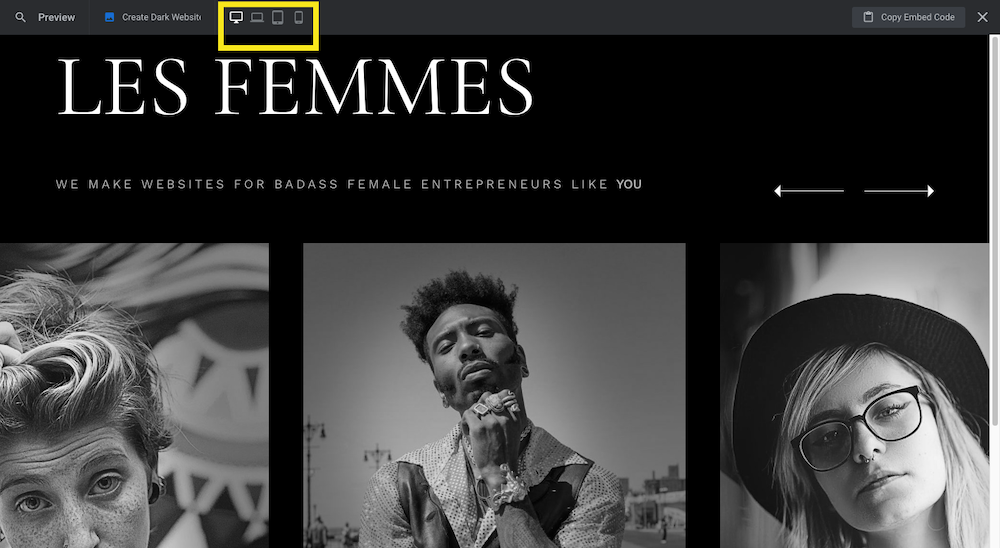Click the Copy Embed Code button
1000x548 pixels.
(x=908, y=17)
